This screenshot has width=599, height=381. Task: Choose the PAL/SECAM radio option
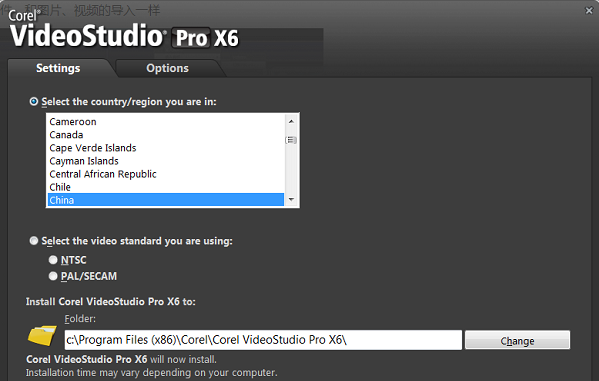pos(53,276)
